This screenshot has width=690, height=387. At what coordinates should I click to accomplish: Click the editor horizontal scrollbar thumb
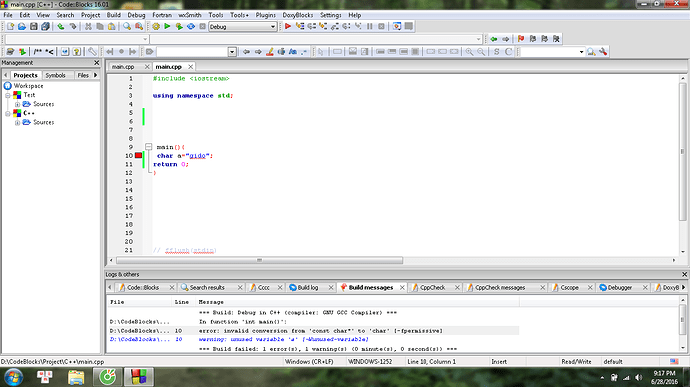[260, 260]
